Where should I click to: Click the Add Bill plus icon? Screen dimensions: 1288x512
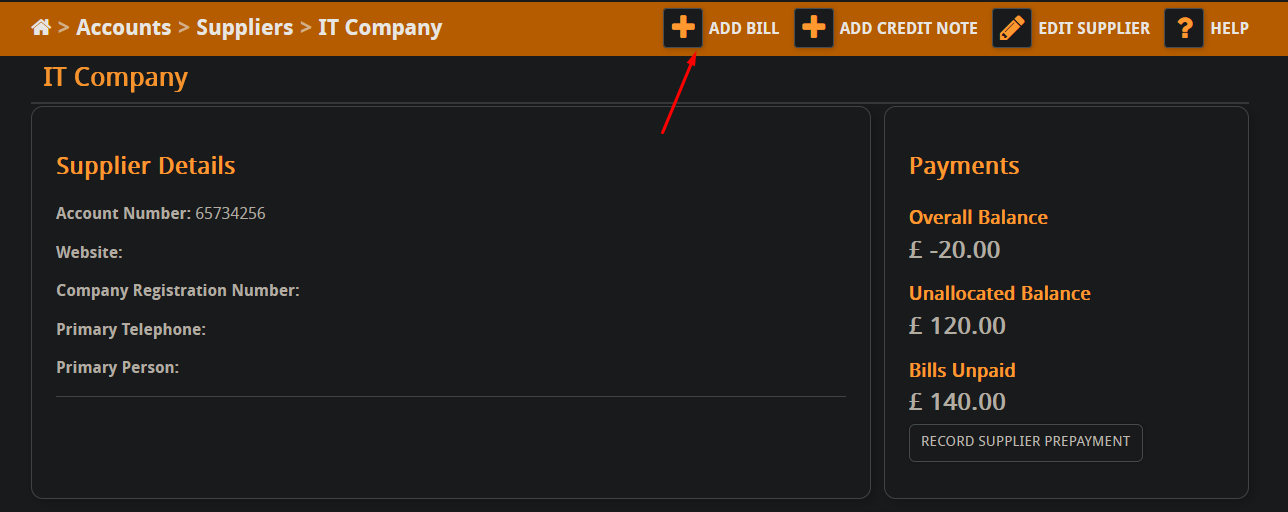683,28
